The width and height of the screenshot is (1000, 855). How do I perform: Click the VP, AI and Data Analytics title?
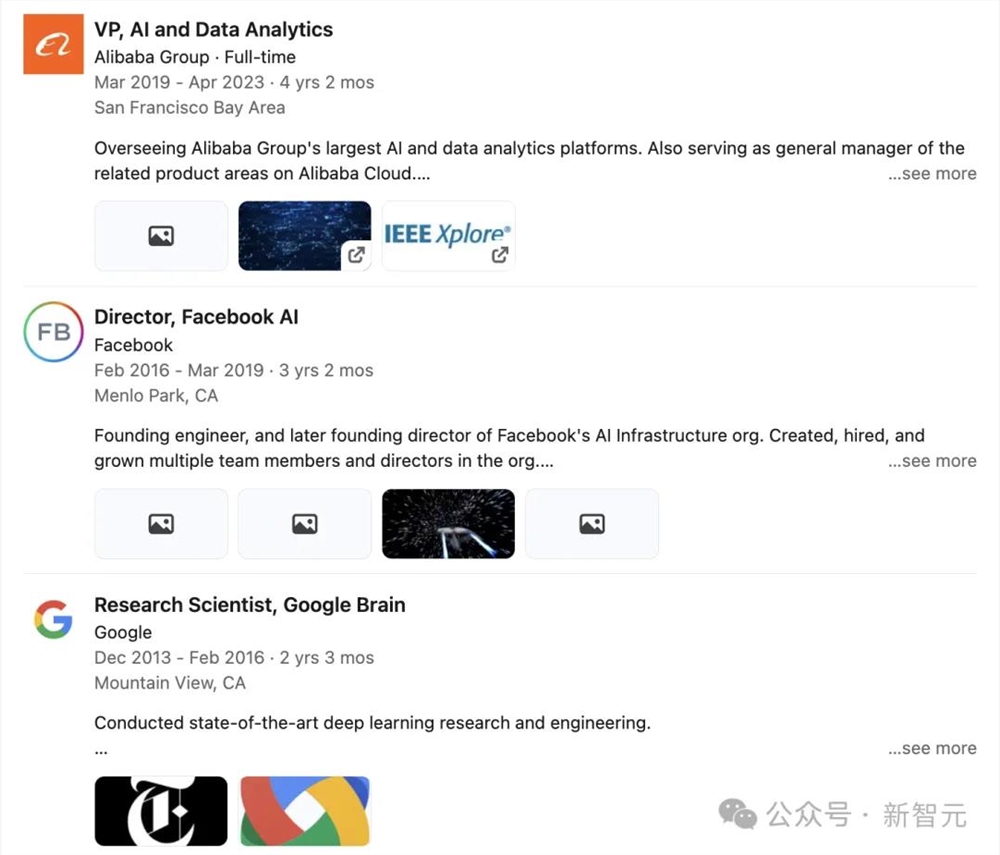click(213, 30)
